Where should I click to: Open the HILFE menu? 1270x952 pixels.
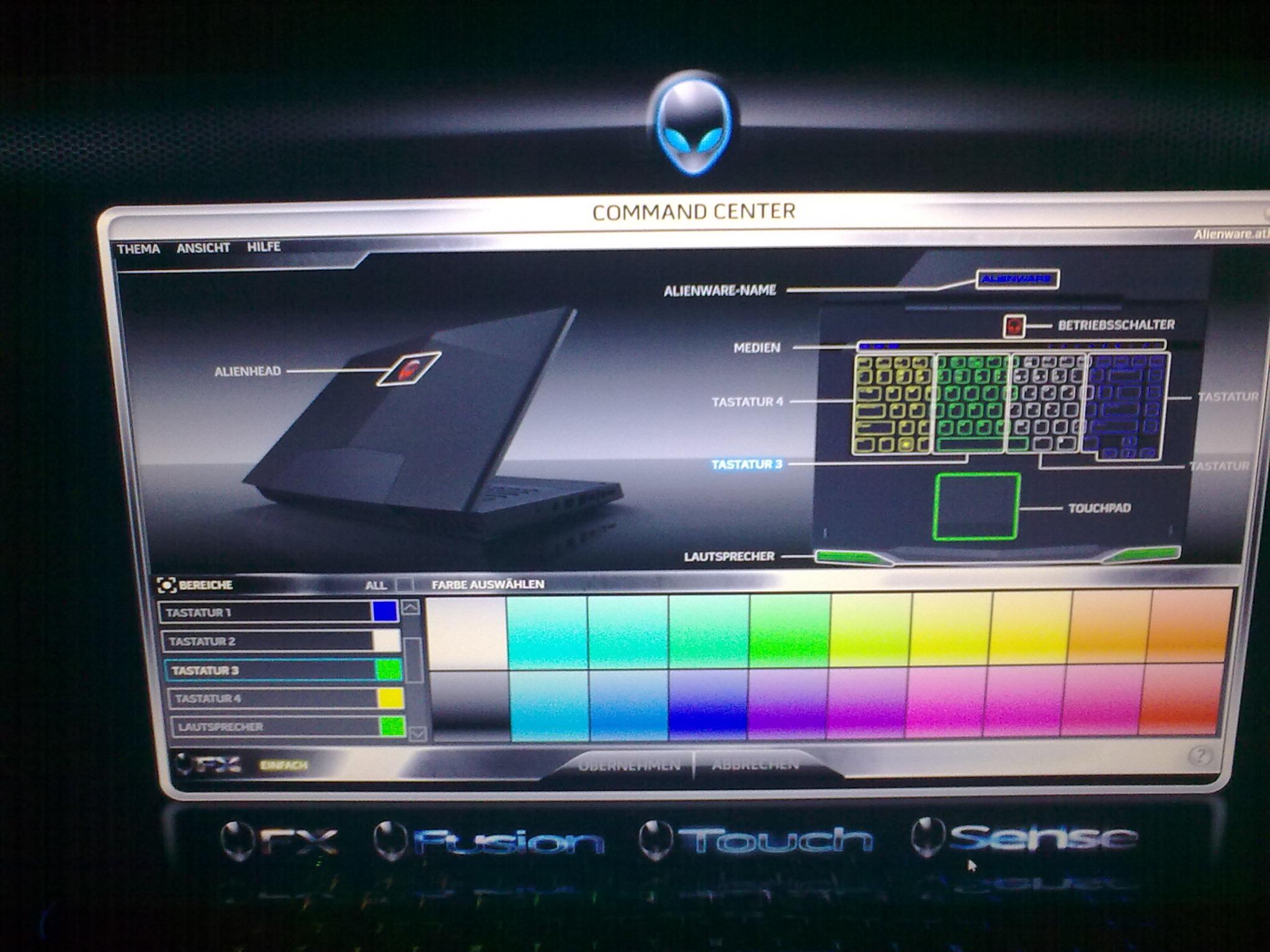264,247
